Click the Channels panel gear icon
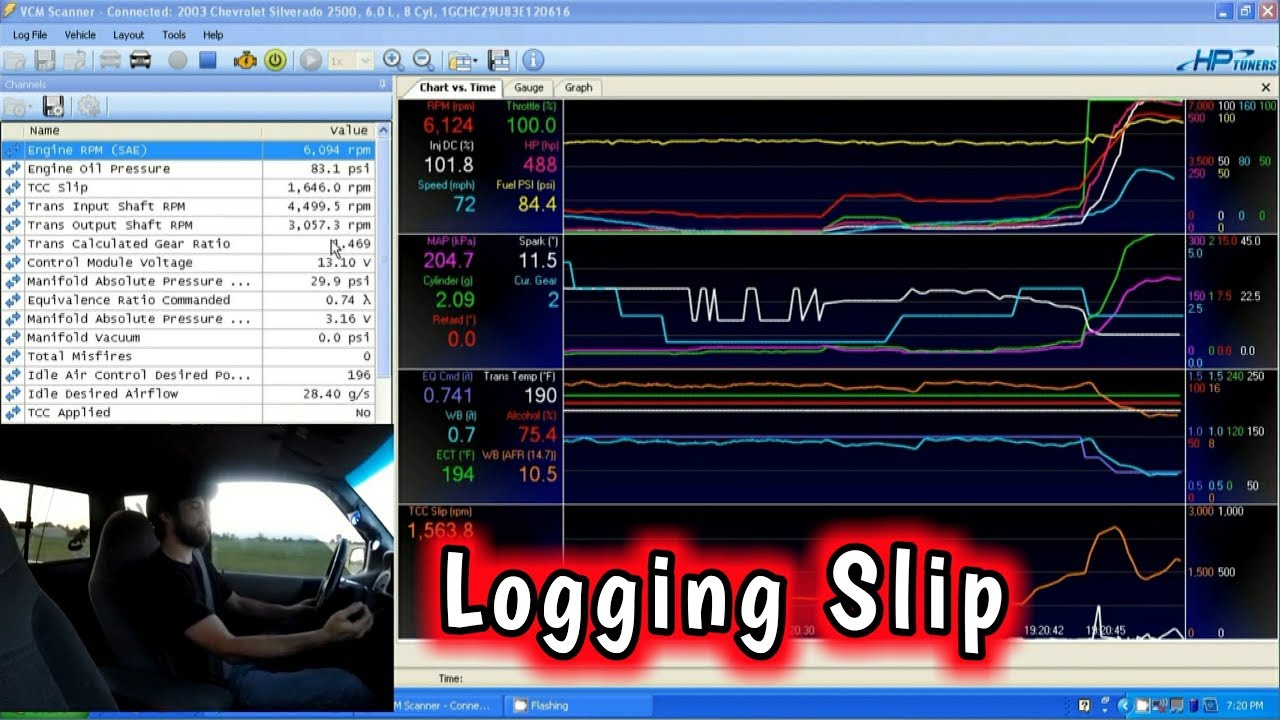Viewport: 1280px width, 720px height. click(88, 106)
